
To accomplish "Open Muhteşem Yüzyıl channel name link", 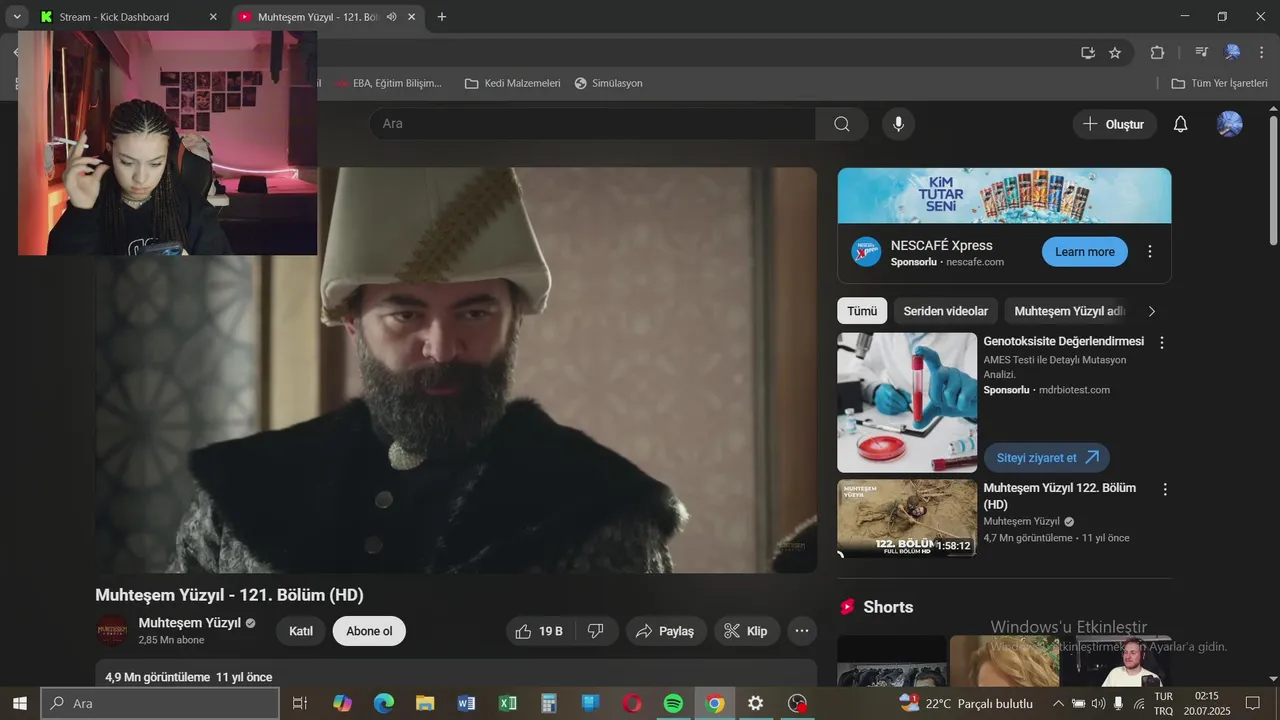I will tap(189, 622).
